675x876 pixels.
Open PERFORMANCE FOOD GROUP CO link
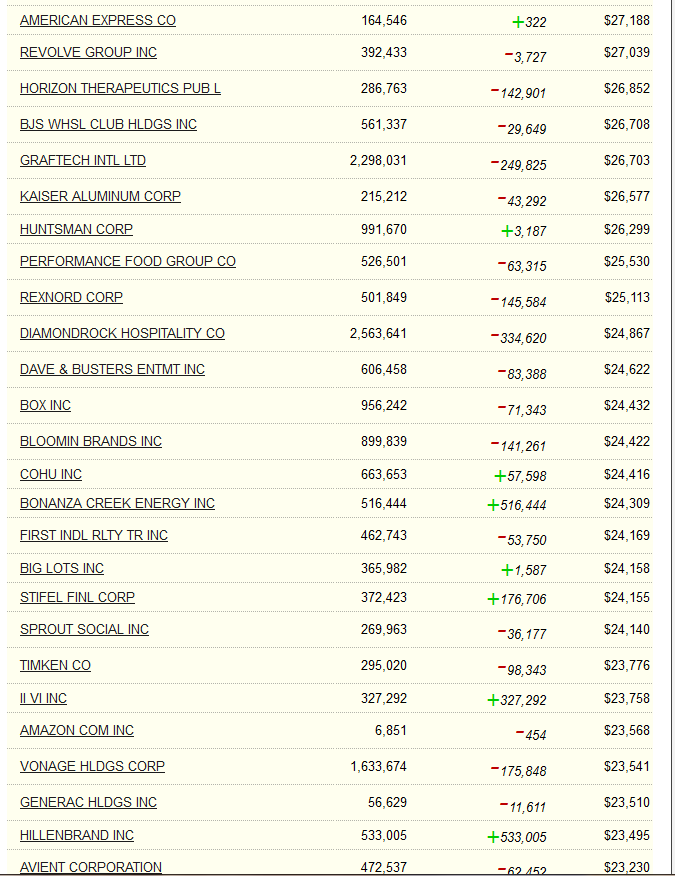click(128, 261)
